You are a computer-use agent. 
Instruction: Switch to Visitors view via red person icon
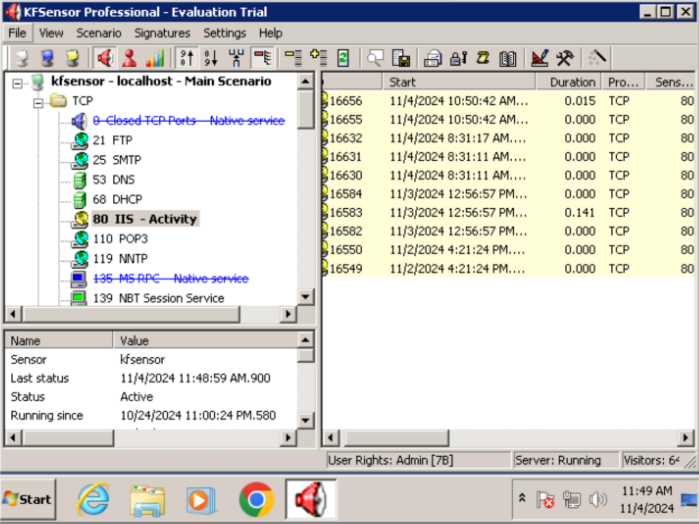click(129, 58)
